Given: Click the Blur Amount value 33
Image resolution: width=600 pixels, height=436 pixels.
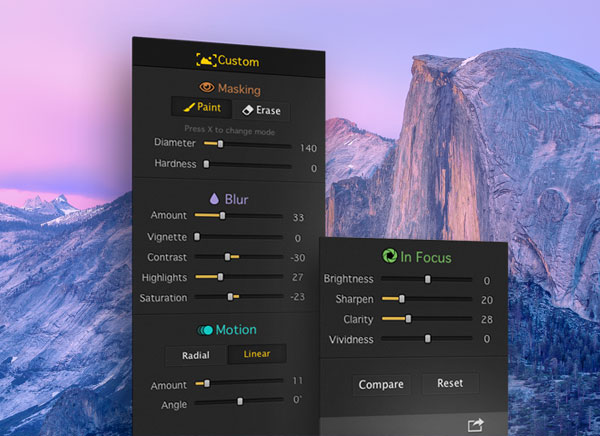Looking at the screenshot, I should (298, 217).
